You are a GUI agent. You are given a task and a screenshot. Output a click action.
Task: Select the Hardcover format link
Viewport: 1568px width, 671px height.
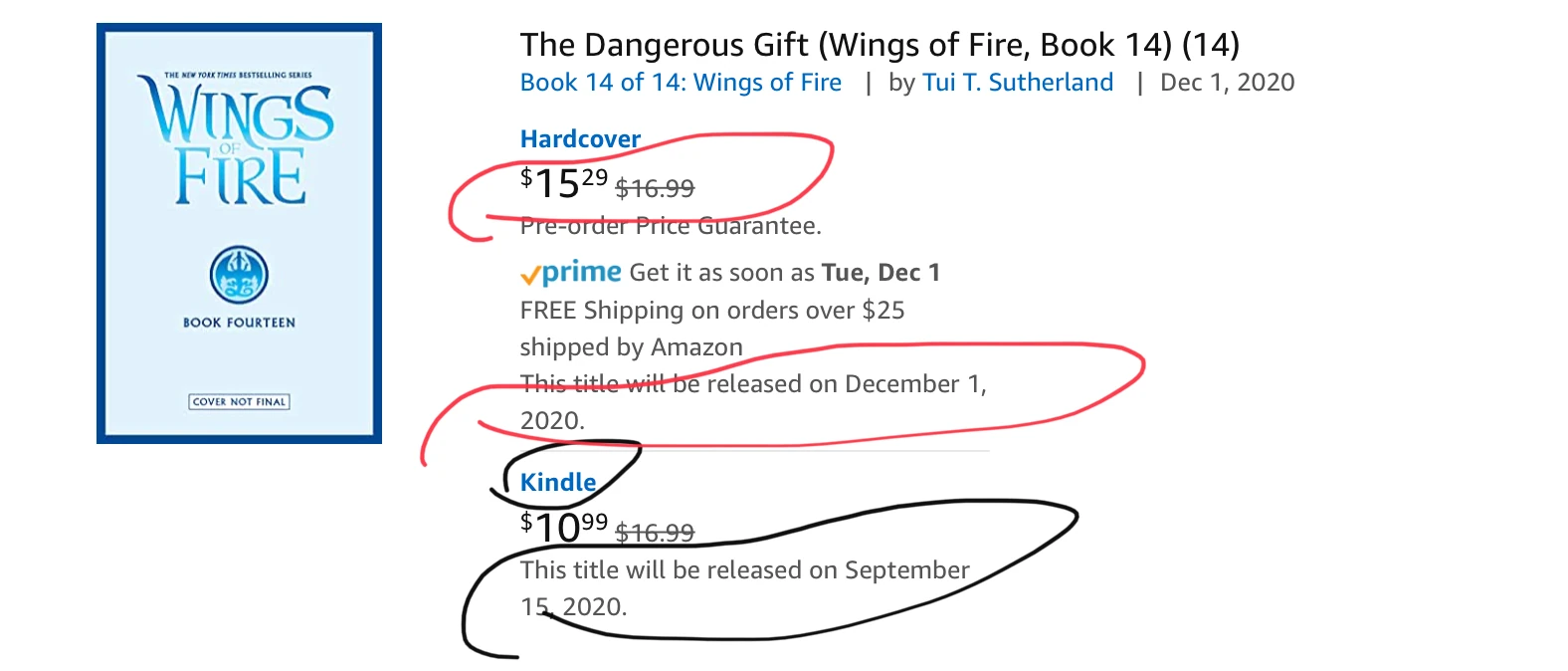click(x=580, y=139)
